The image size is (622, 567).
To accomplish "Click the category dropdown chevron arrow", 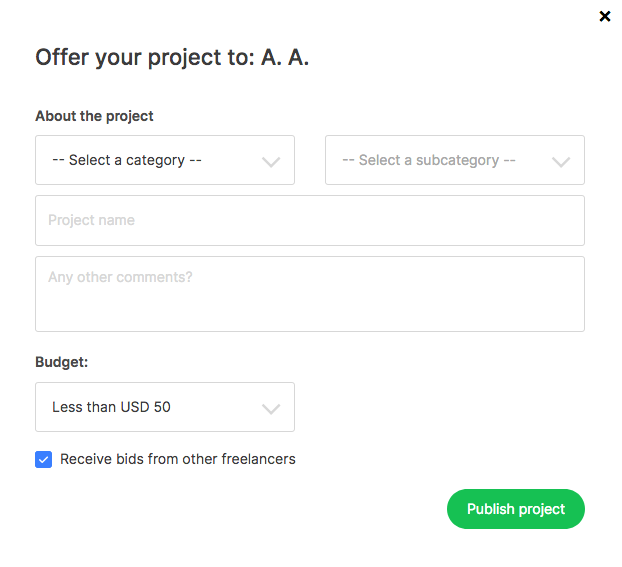I will coord(271,162).
